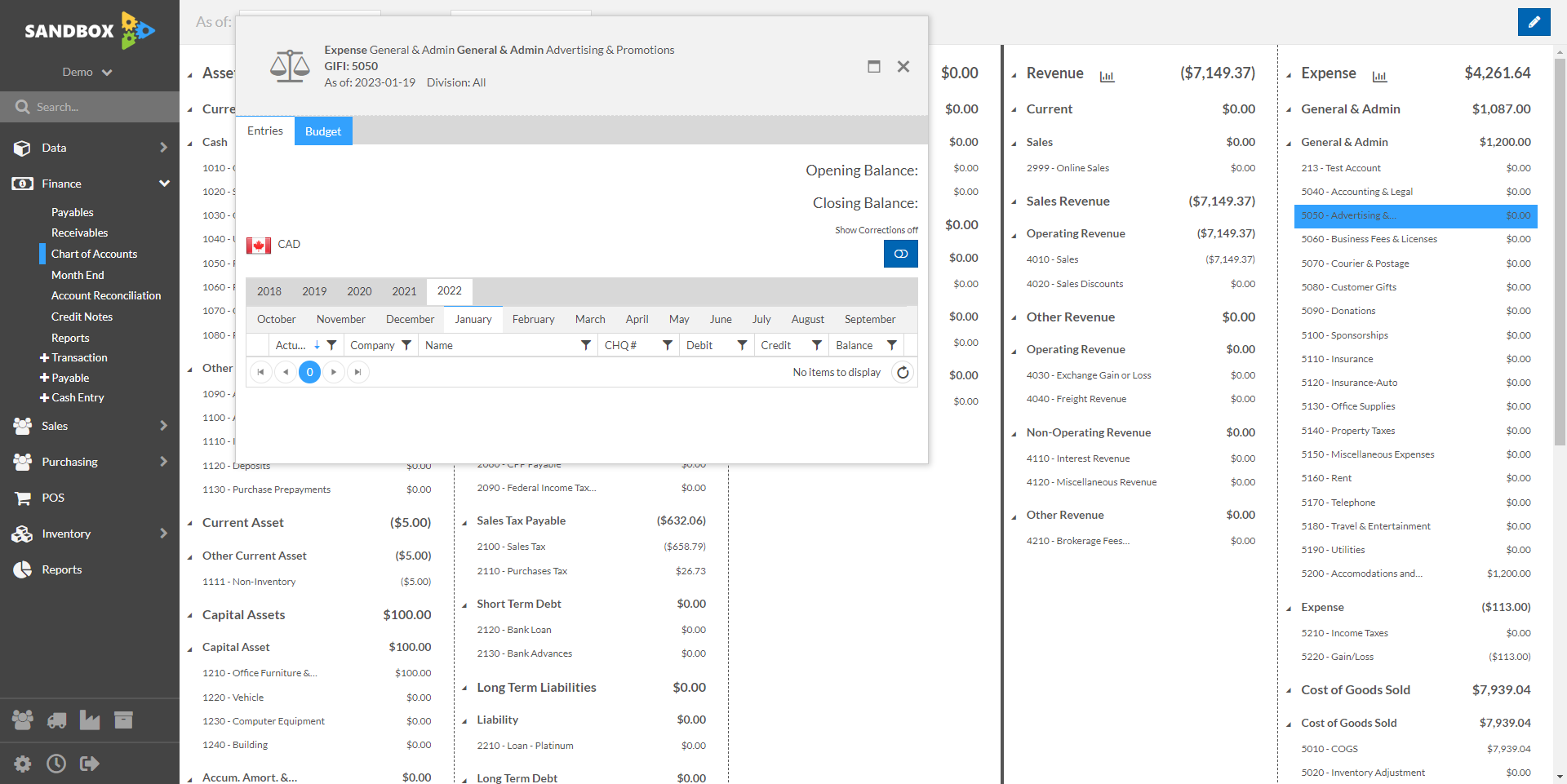Screen dimensions: 1567x784
Task: Click the logout icon in sidebar
Action: [x=90, y=764]
